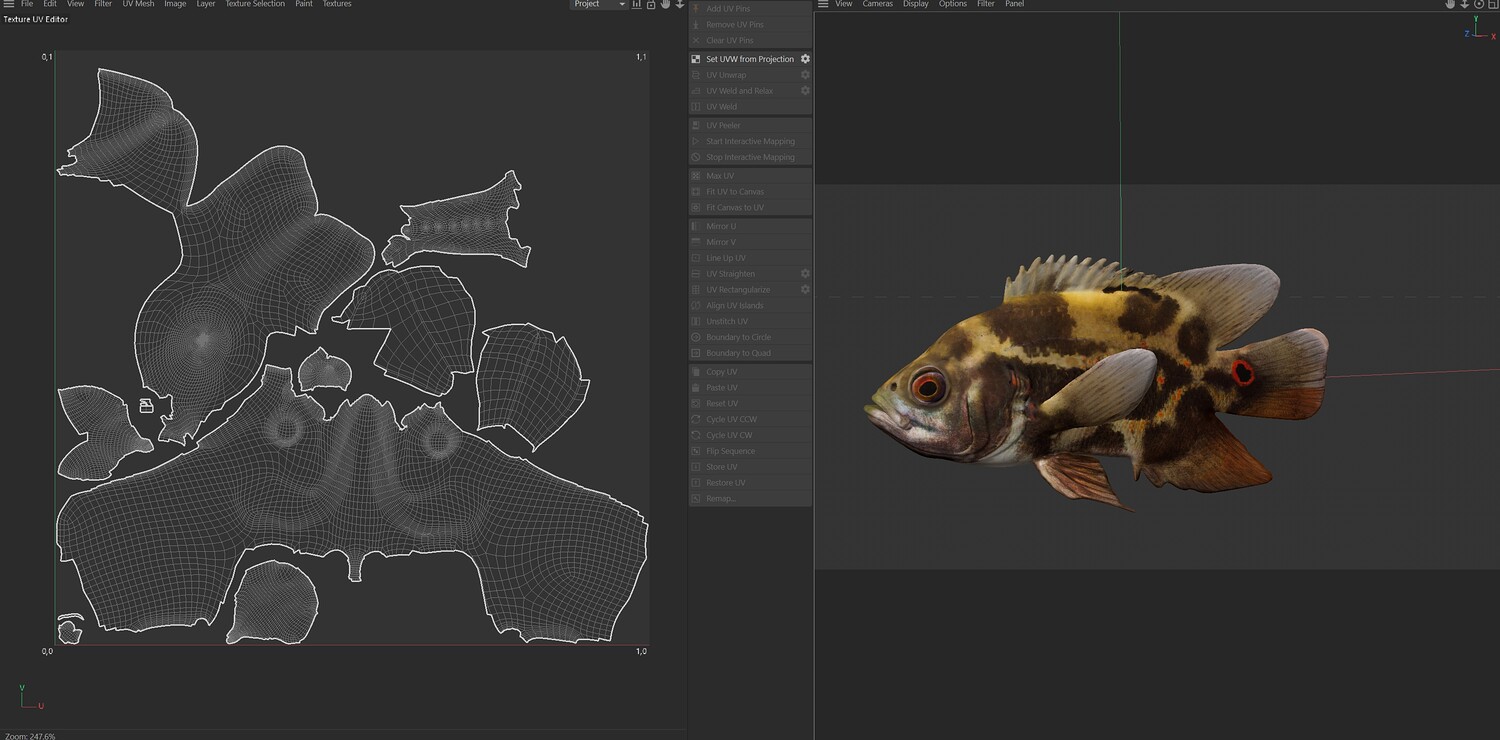The height and width of the screenshot is (740, 1500).
Task: Click the Set UVW from Projection icon
Action: pos(696,59)
